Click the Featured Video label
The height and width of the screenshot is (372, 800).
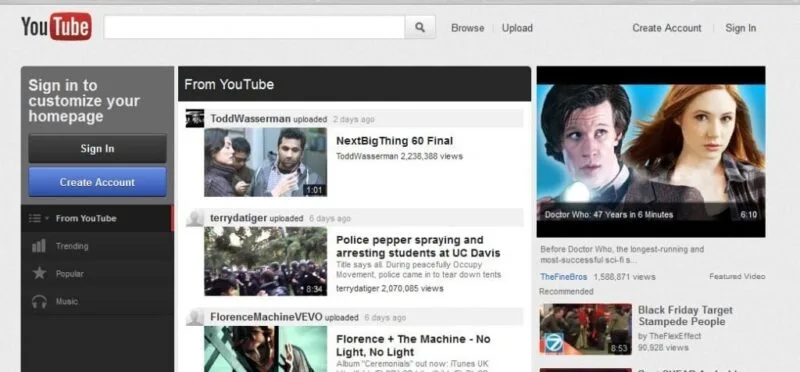click(737, 277)
